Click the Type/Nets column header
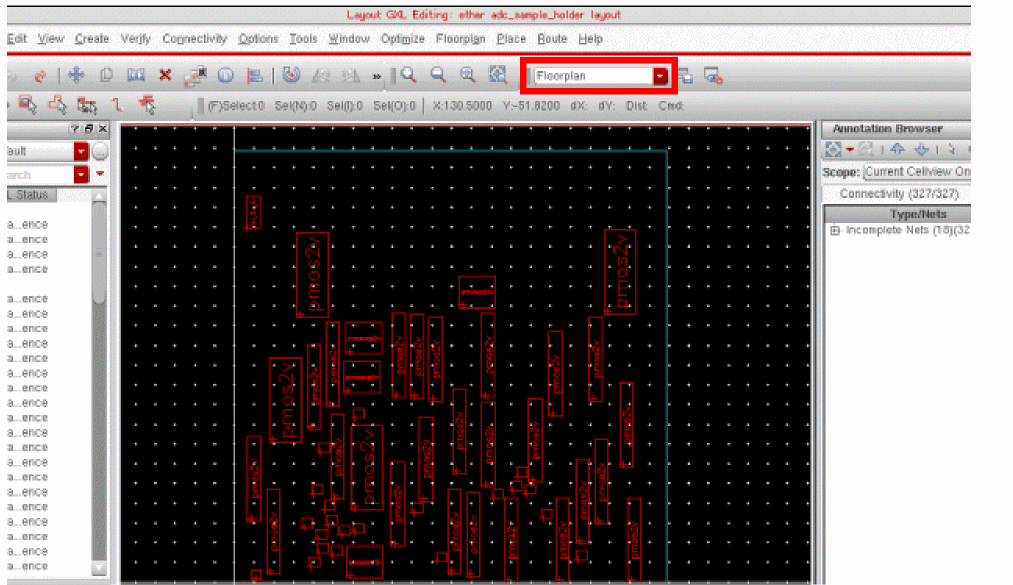This screenshot has width=1013, height=585. tap(917, 214)
